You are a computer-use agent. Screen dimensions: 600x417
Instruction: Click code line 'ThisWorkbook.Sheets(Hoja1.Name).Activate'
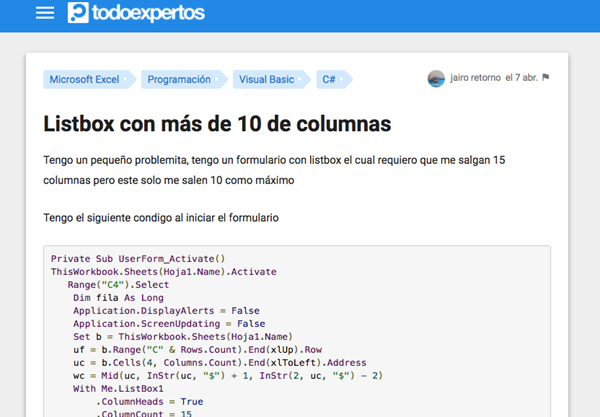pos(164,272)
